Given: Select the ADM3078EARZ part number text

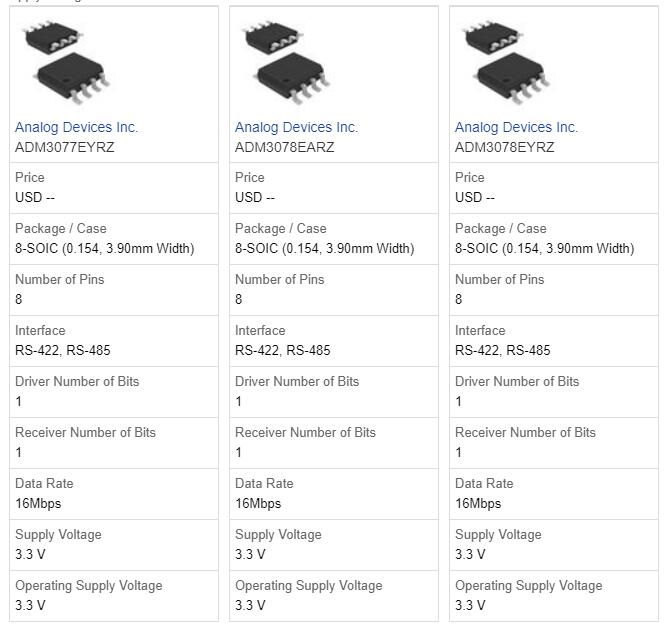Looking at the screenshot, I should tap(285, 147).
